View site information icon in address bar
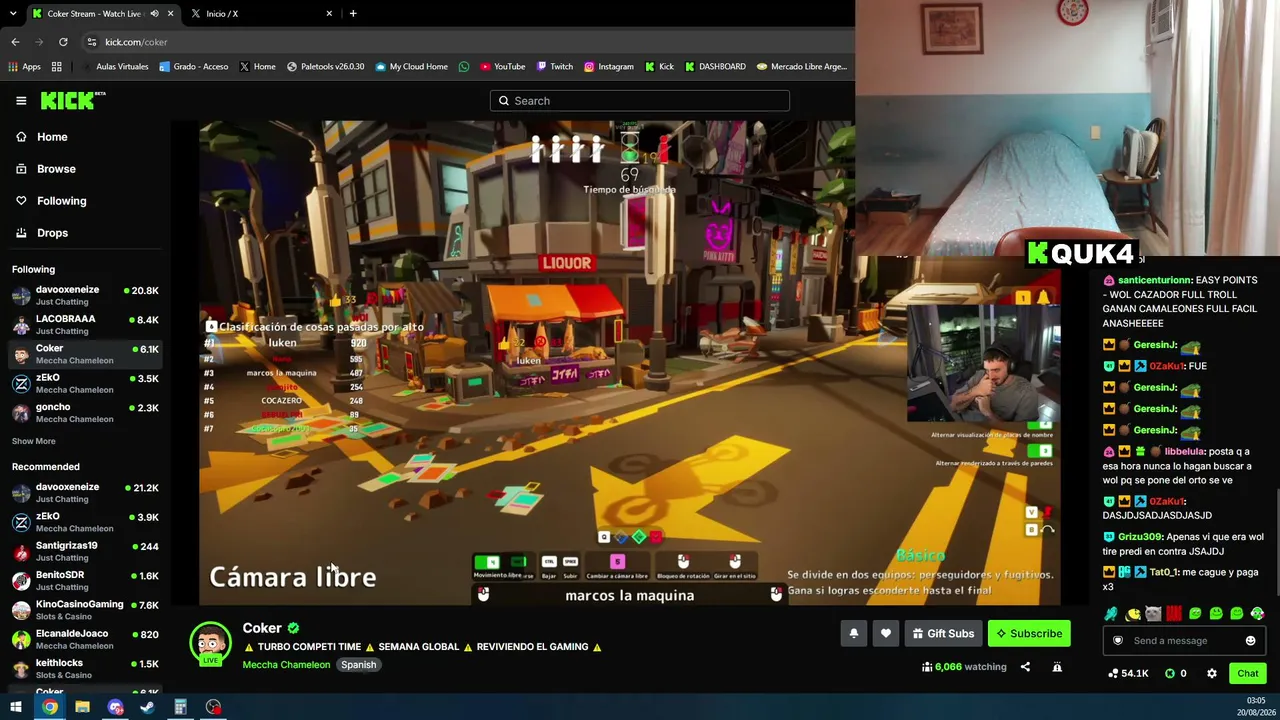The width and height of the screenshot is (1280, 720). pos(92,42)
